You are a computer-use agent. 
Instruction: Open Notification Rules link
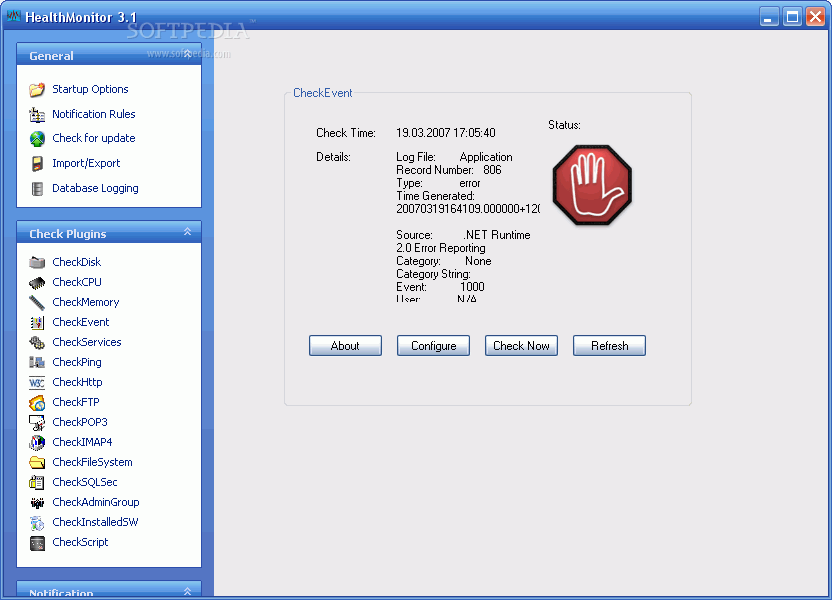[x=93, y=114]
